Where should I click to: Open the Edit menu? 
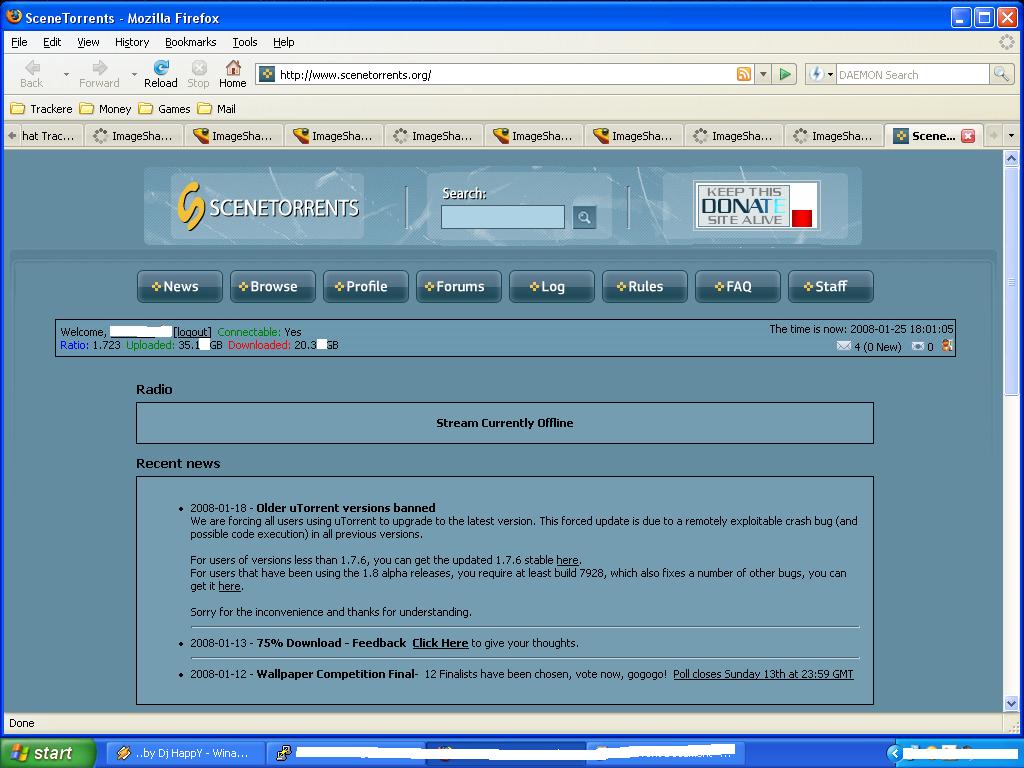52,42
